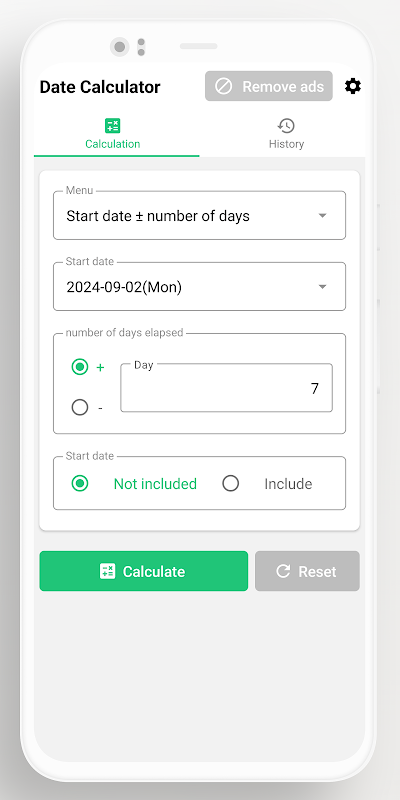Click the no-ads circle icon in Remove ads
This screenshot has width=400, height=800.
pyautogui.click(x=223, y=86)
